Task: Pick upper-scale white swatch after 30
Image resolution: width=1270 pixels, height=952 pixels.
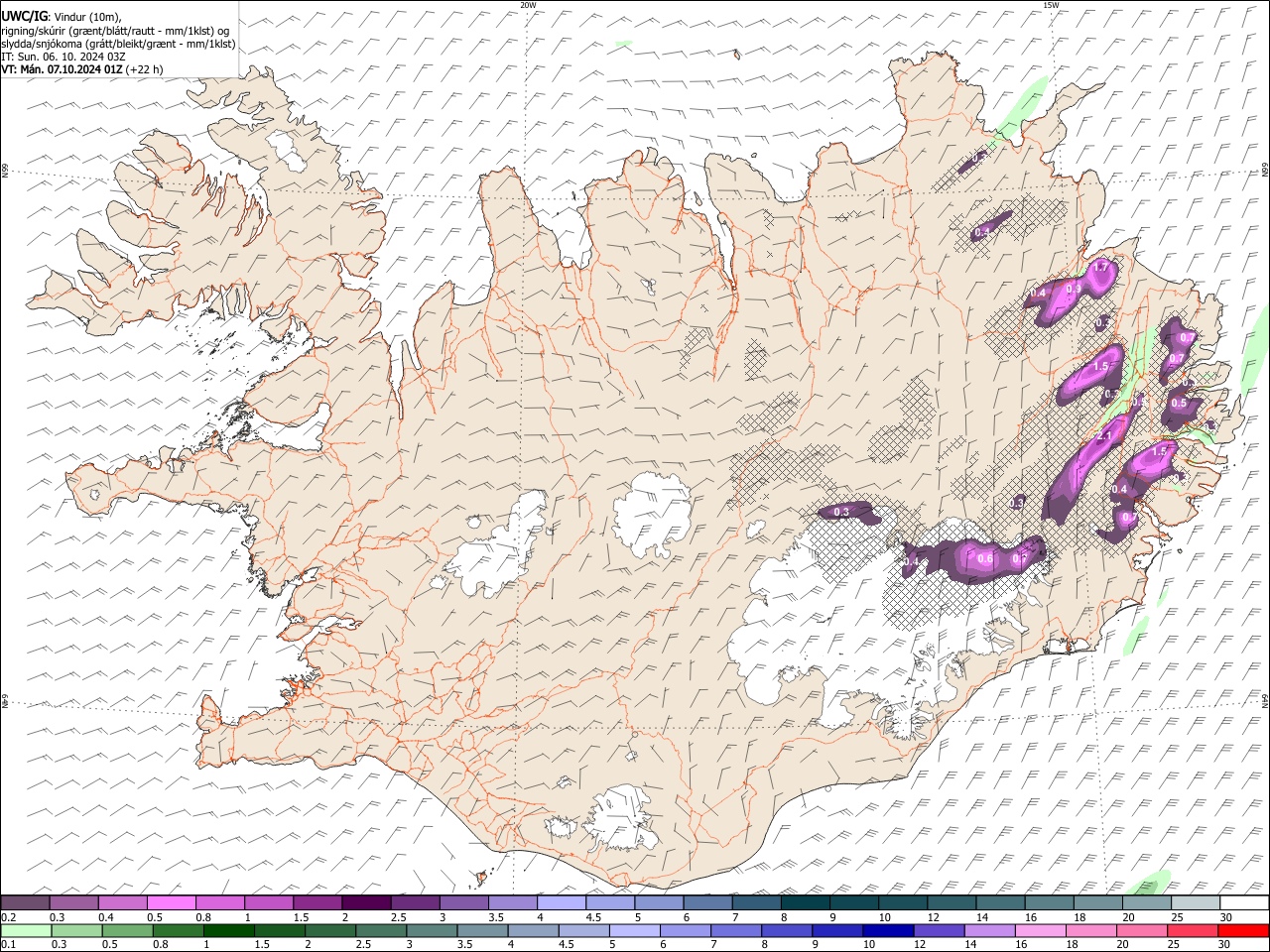Action: pos(1244,902)
